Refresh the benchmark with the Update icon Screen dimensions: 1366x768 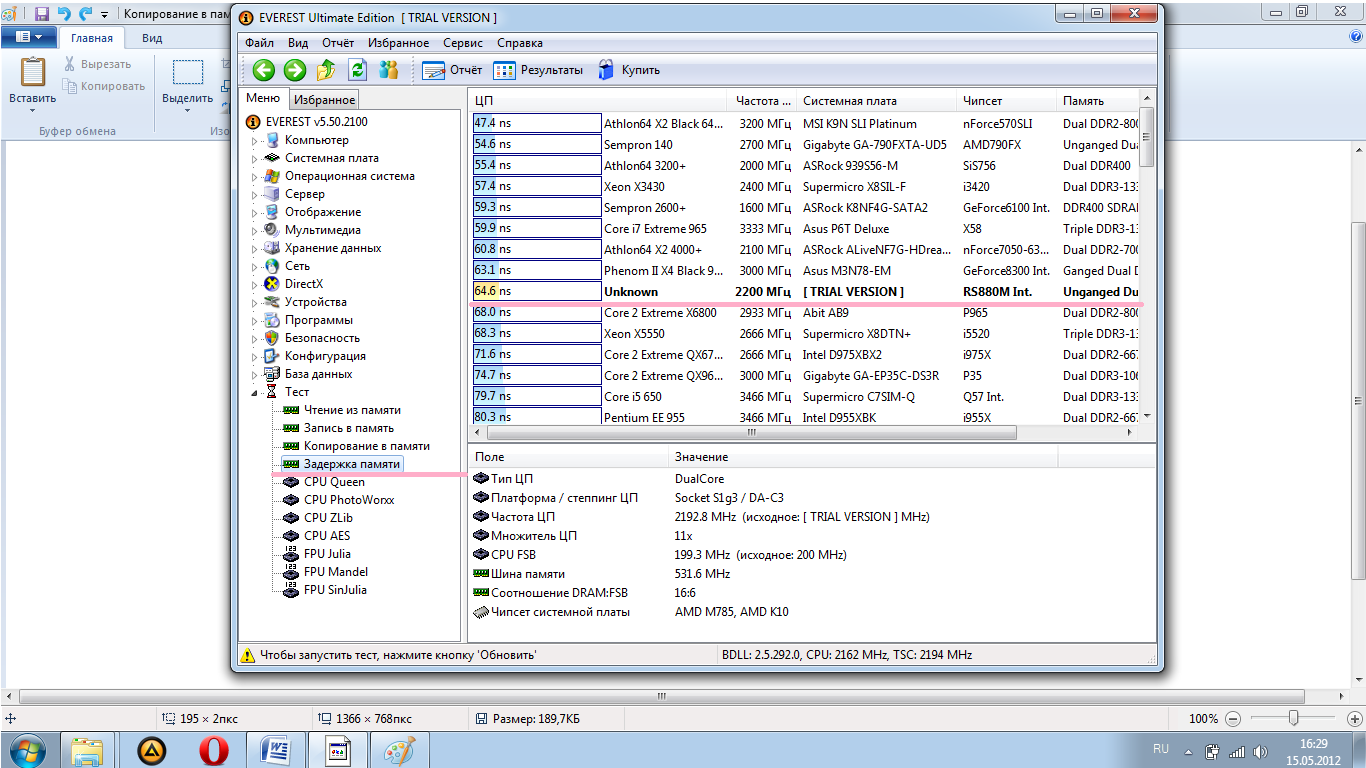pyautogui.click(x=357, y=70)
